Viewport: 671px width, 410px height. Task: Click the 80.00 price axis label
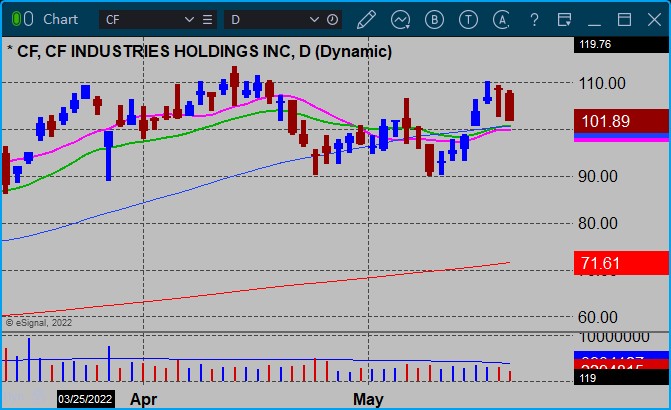point(598,223)
